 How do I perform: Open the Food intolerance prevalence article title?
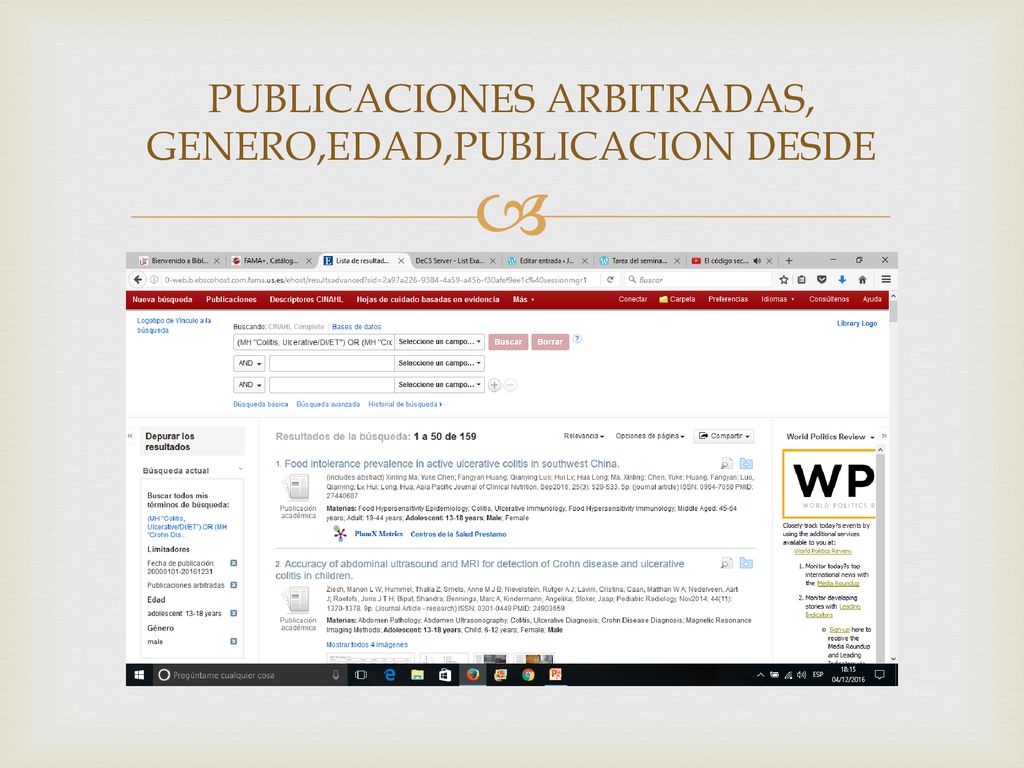coord(452,464)
